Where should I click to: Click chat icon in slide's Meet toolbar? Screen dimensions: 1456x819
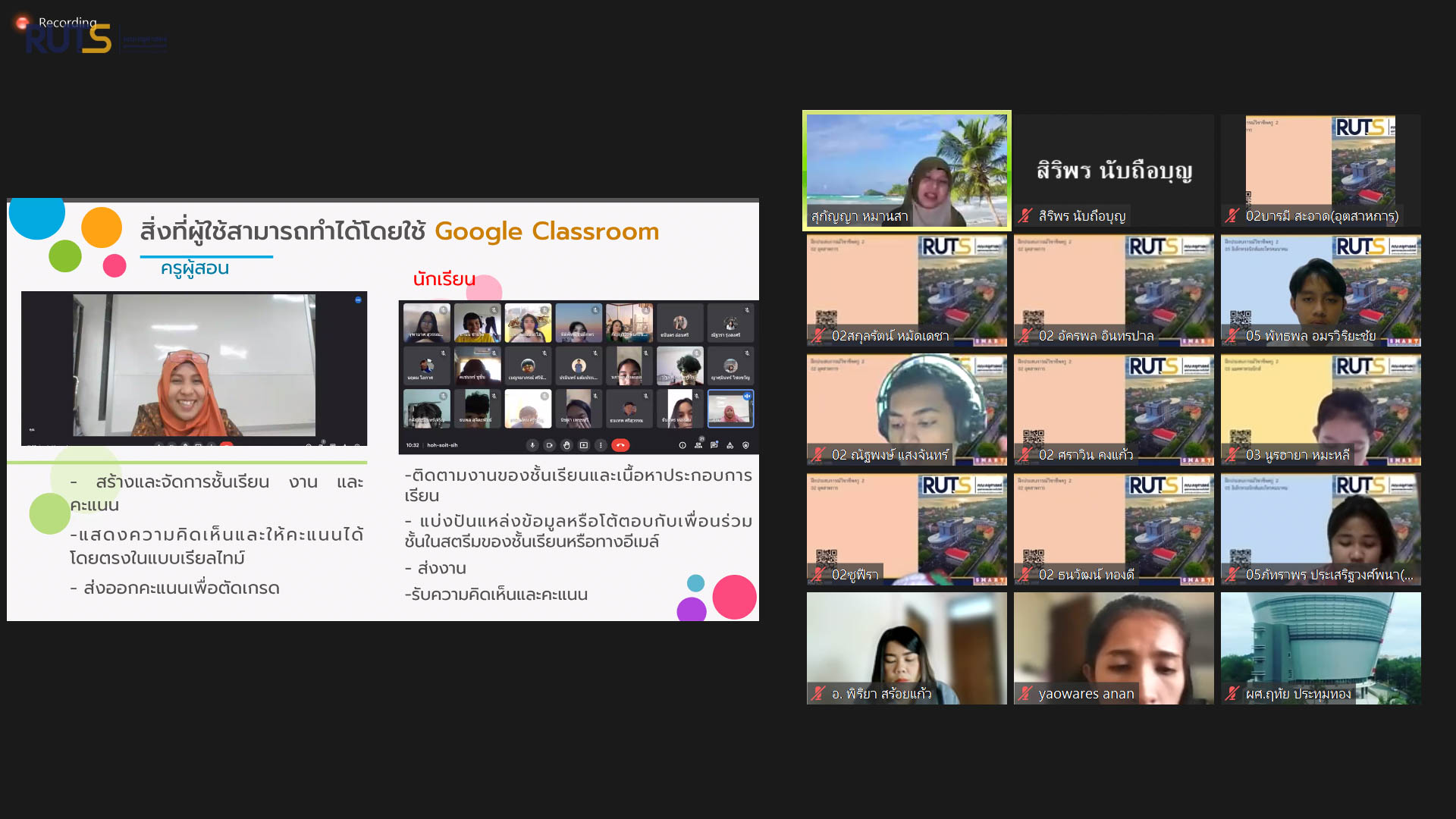tap(714, 445)
